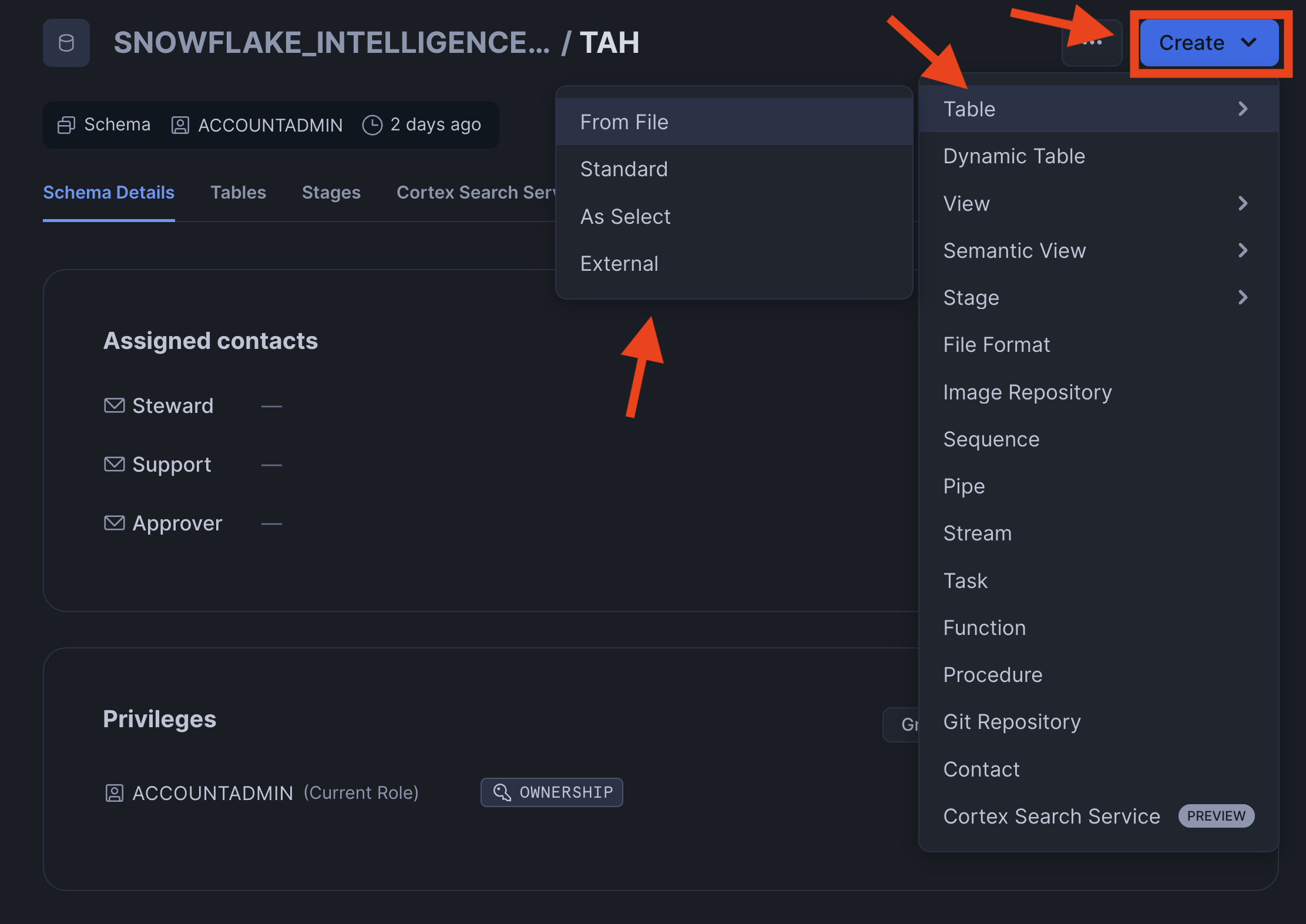Click the ACCOUNTADMIN role icon in Privileges

pos(114,793)
